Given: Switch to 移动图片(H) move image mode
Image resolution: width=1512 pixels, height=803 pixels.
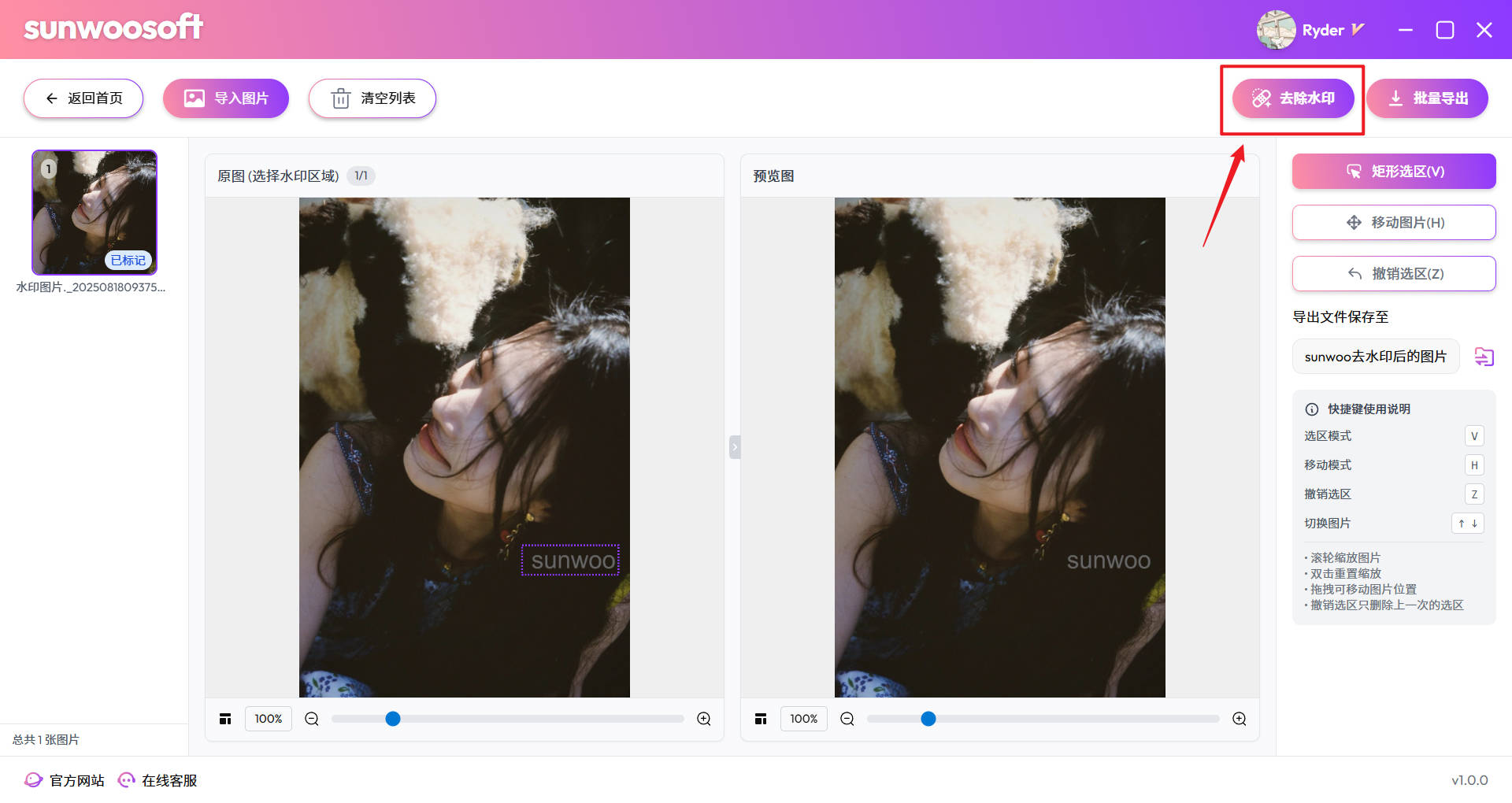Looking at the screenshot, I should click(1394, 223).
